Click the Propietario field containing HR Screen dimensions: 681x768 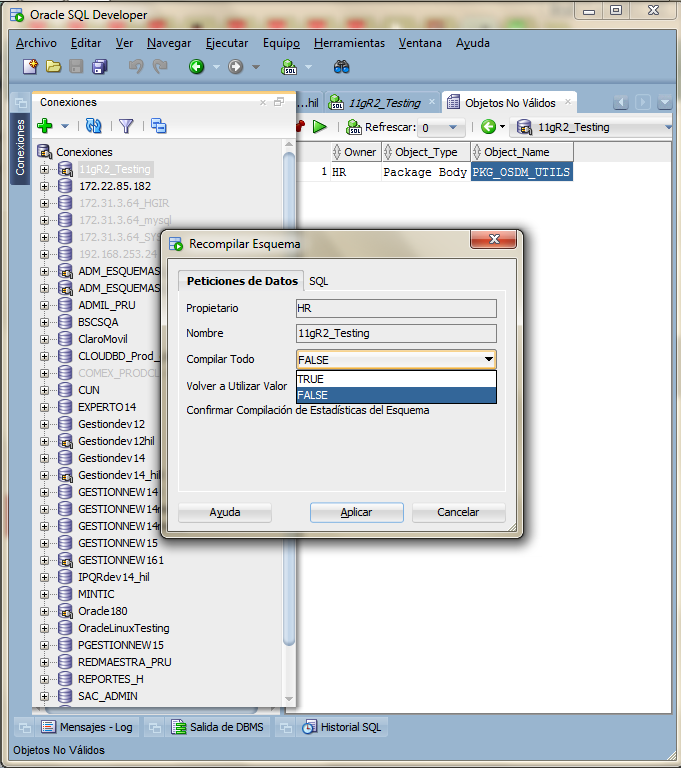(396, 309)
